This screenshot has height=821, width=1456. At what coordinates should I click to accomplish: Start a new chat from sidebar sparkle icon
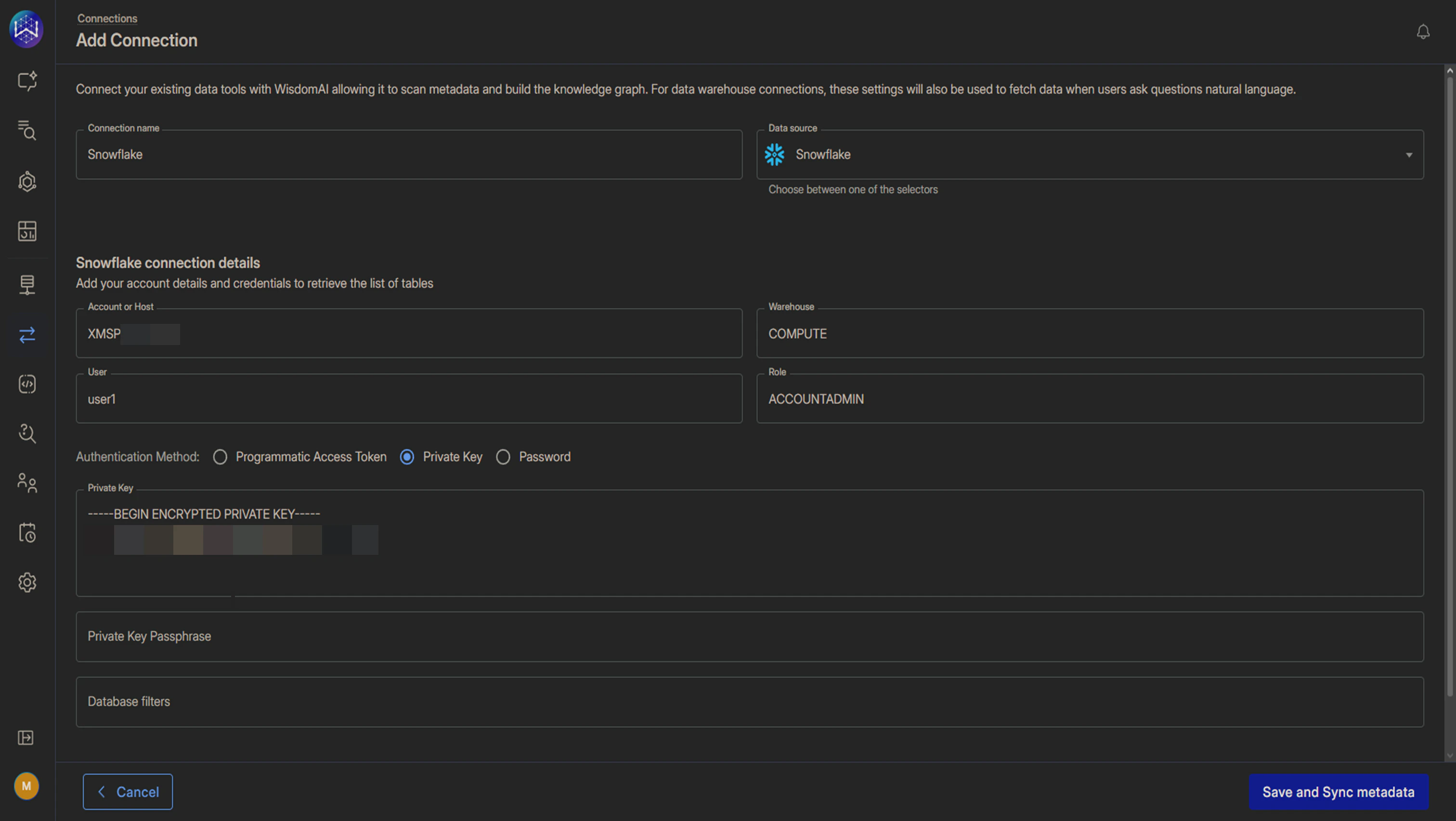pyautogui.click(x=27, y=81)
